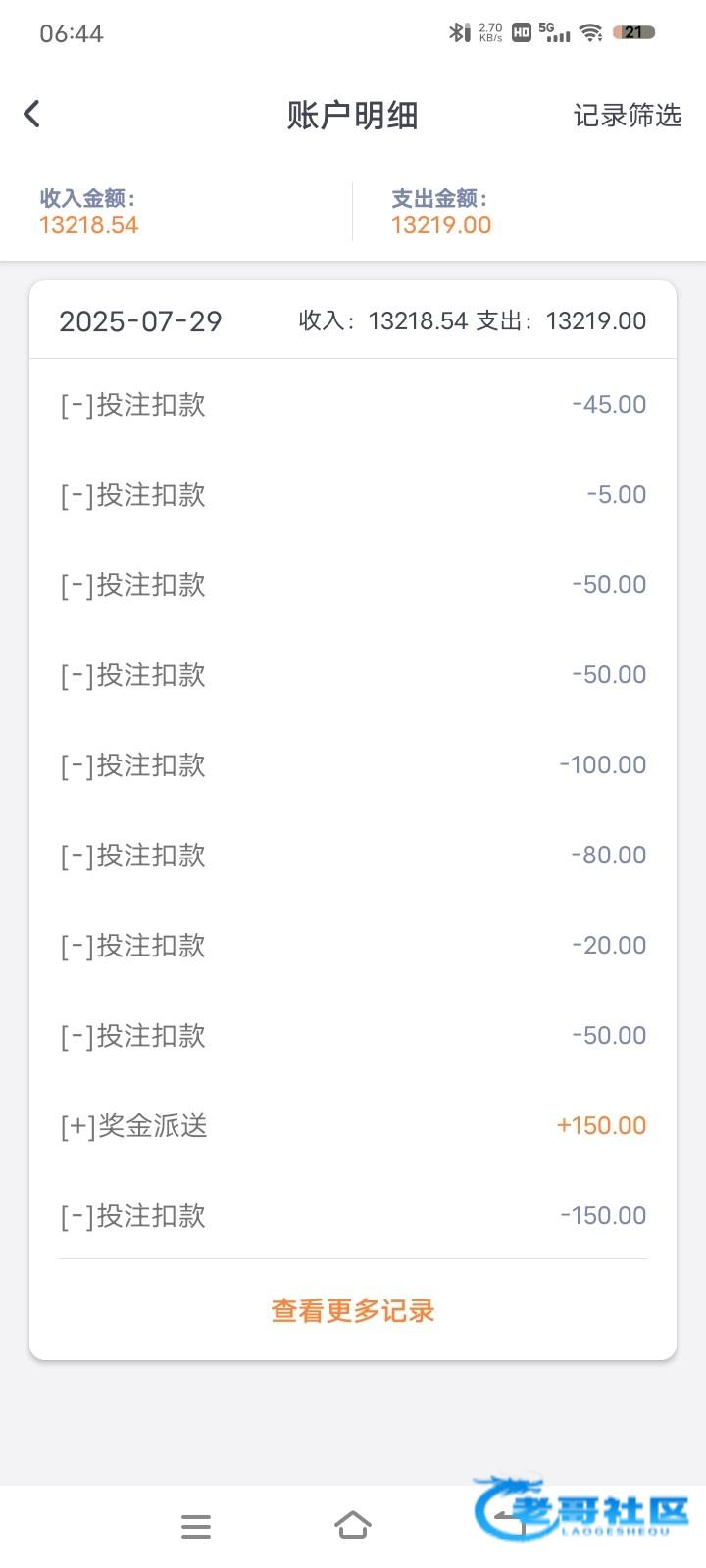The image size is (706, 1568).
Task: Tap the 收入金额 13218.54 summary
Action: (x=89, y=213)
